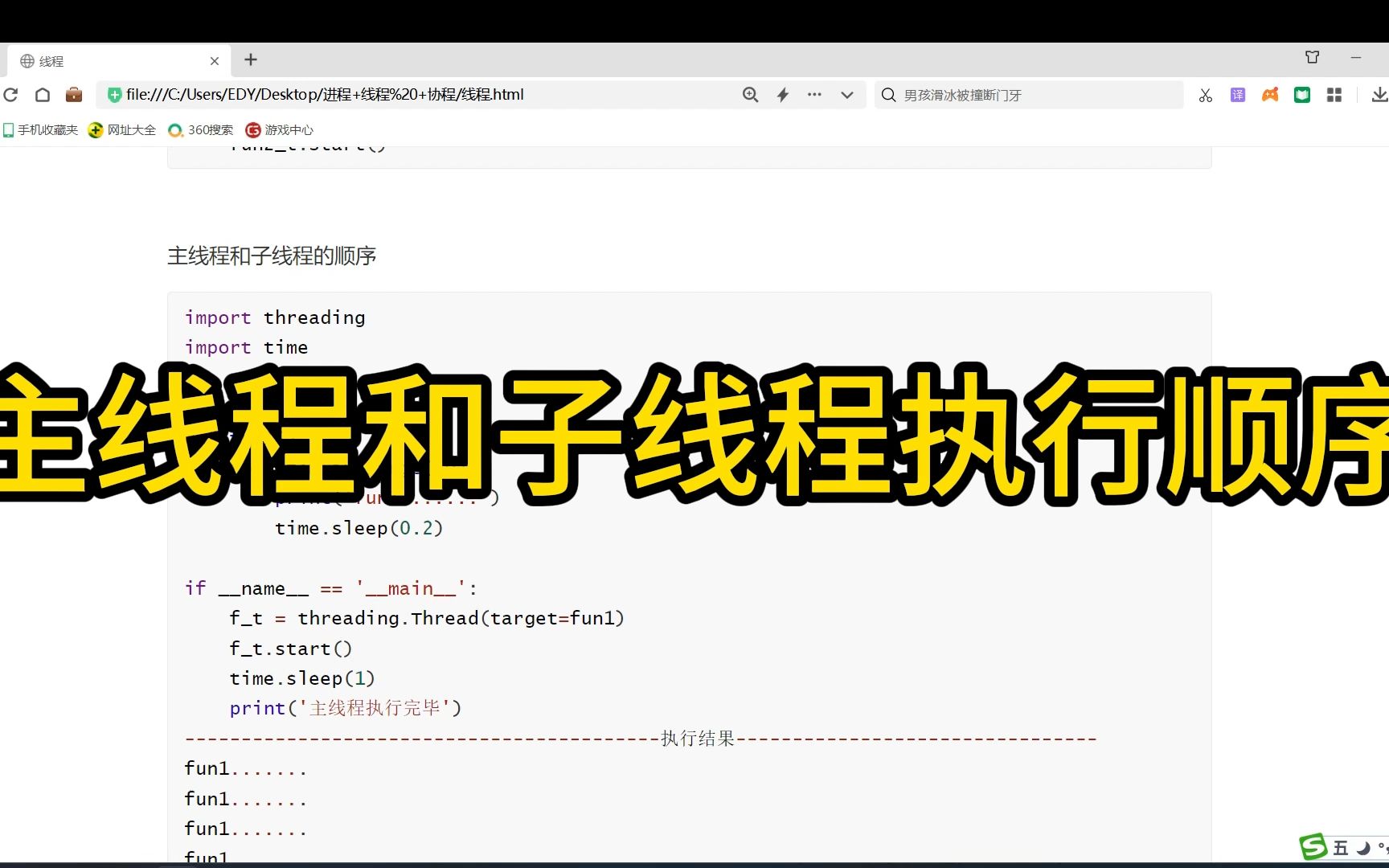Image resolution: width=1389 pixels, height=868 pixels.
Task: Expand the 手机收藏夹 bookmarks folder
Action: 40,129
